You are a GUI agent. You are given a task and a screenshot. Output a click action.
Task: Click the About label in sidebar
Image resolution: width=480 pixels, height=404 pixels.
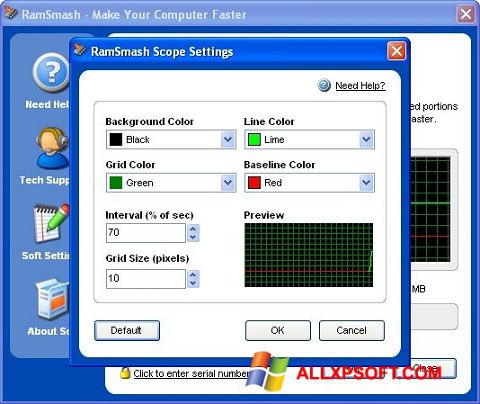[x=48, y=331]
